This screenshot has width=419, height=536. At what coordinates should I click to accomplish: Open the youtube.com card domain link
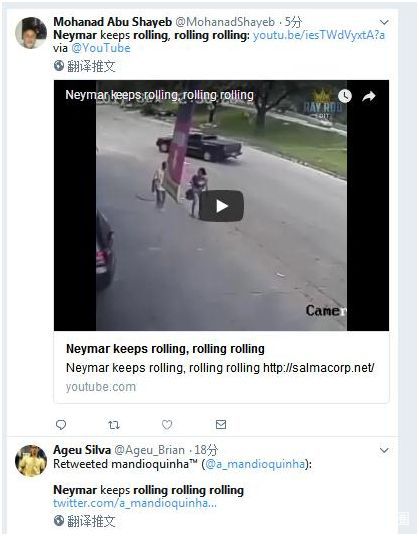click(101, 387)
